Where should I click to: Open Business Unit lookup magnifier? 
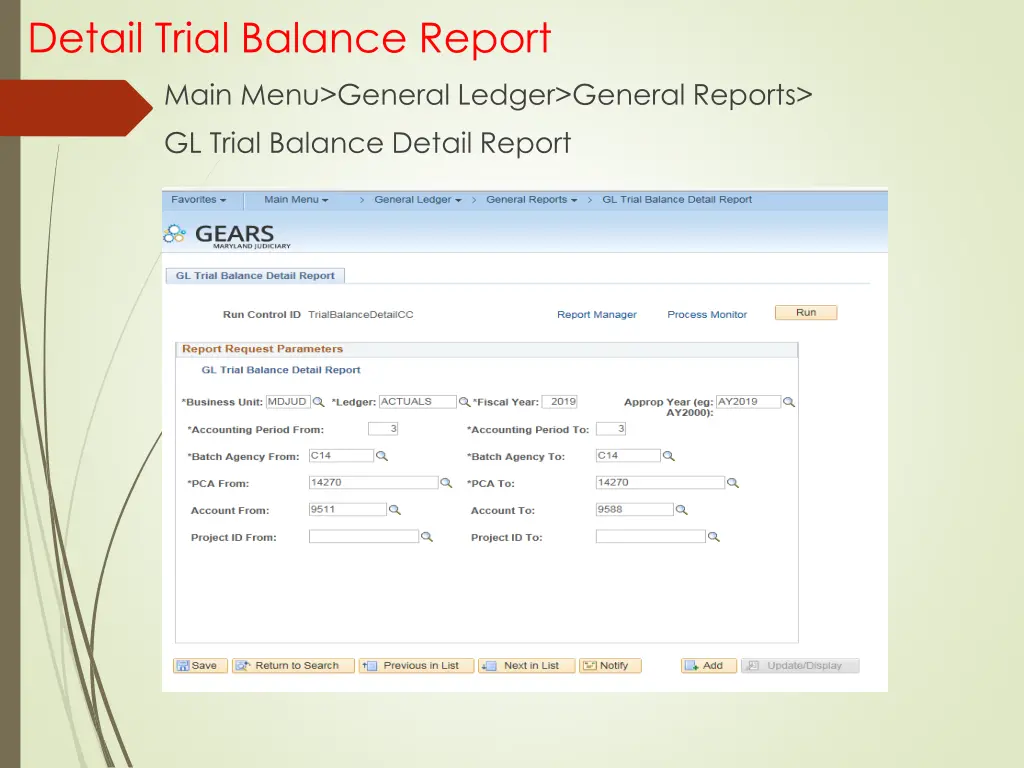pos(319,402)
